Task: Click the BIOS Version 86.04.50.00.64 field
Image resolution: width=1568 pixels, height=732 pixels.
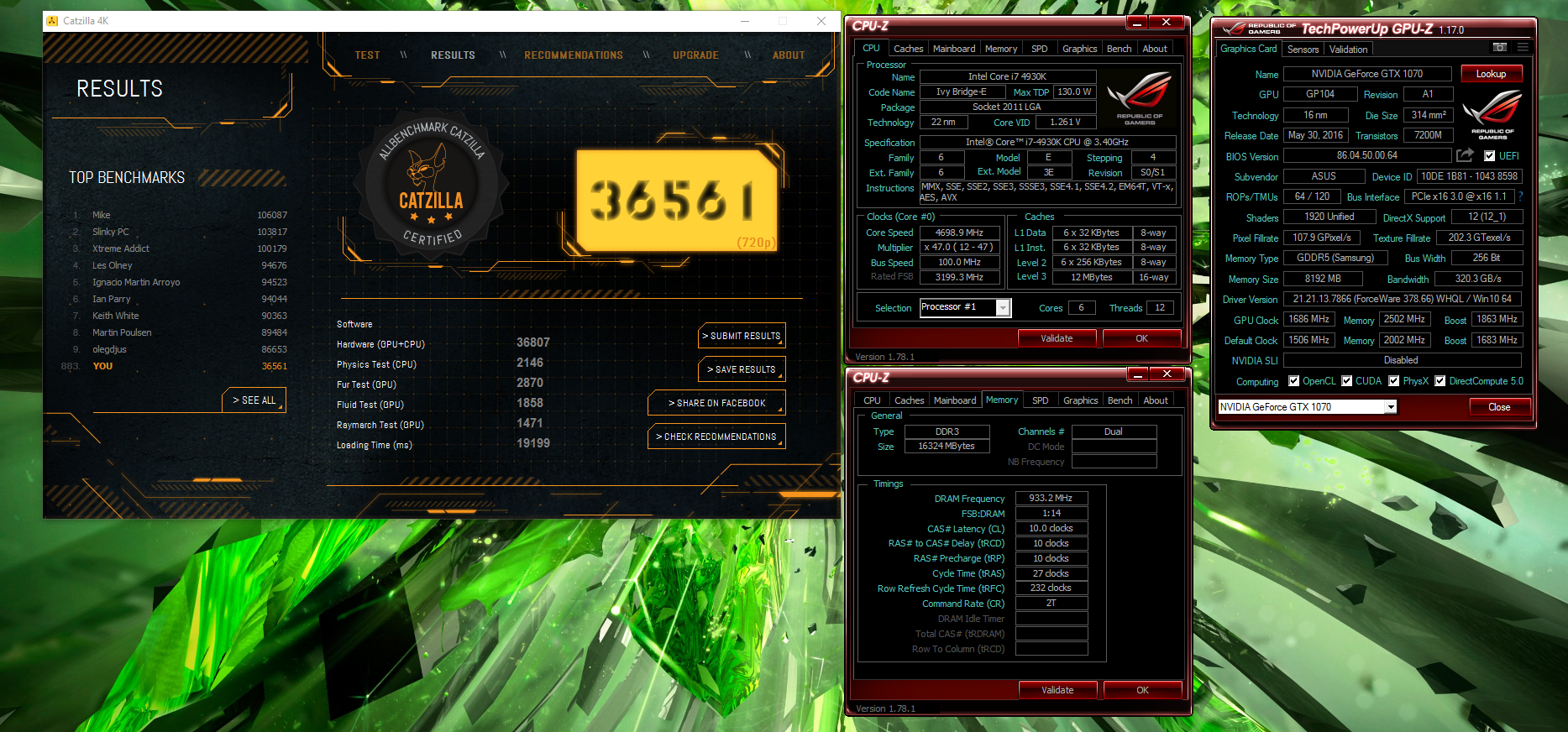Action: click(x=1367, y=155)
